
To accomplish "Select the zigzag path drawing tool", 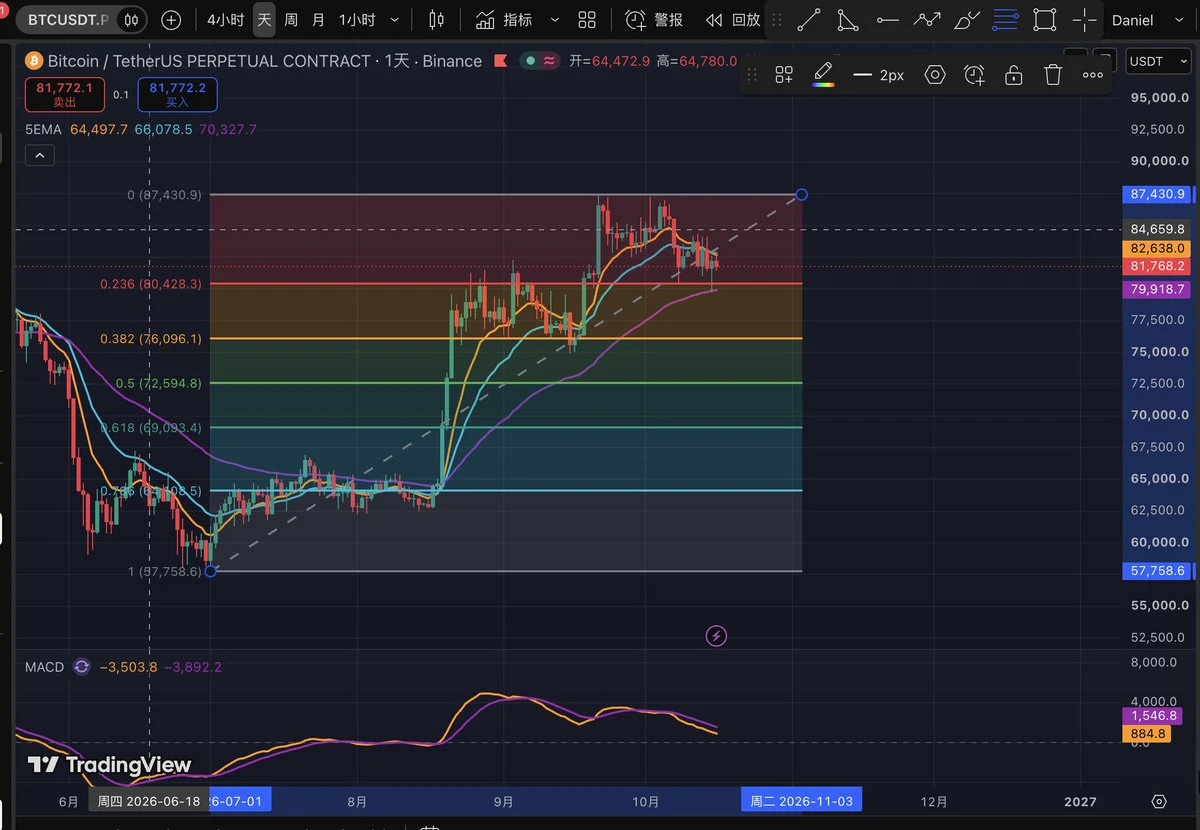I will click(927, 20).
